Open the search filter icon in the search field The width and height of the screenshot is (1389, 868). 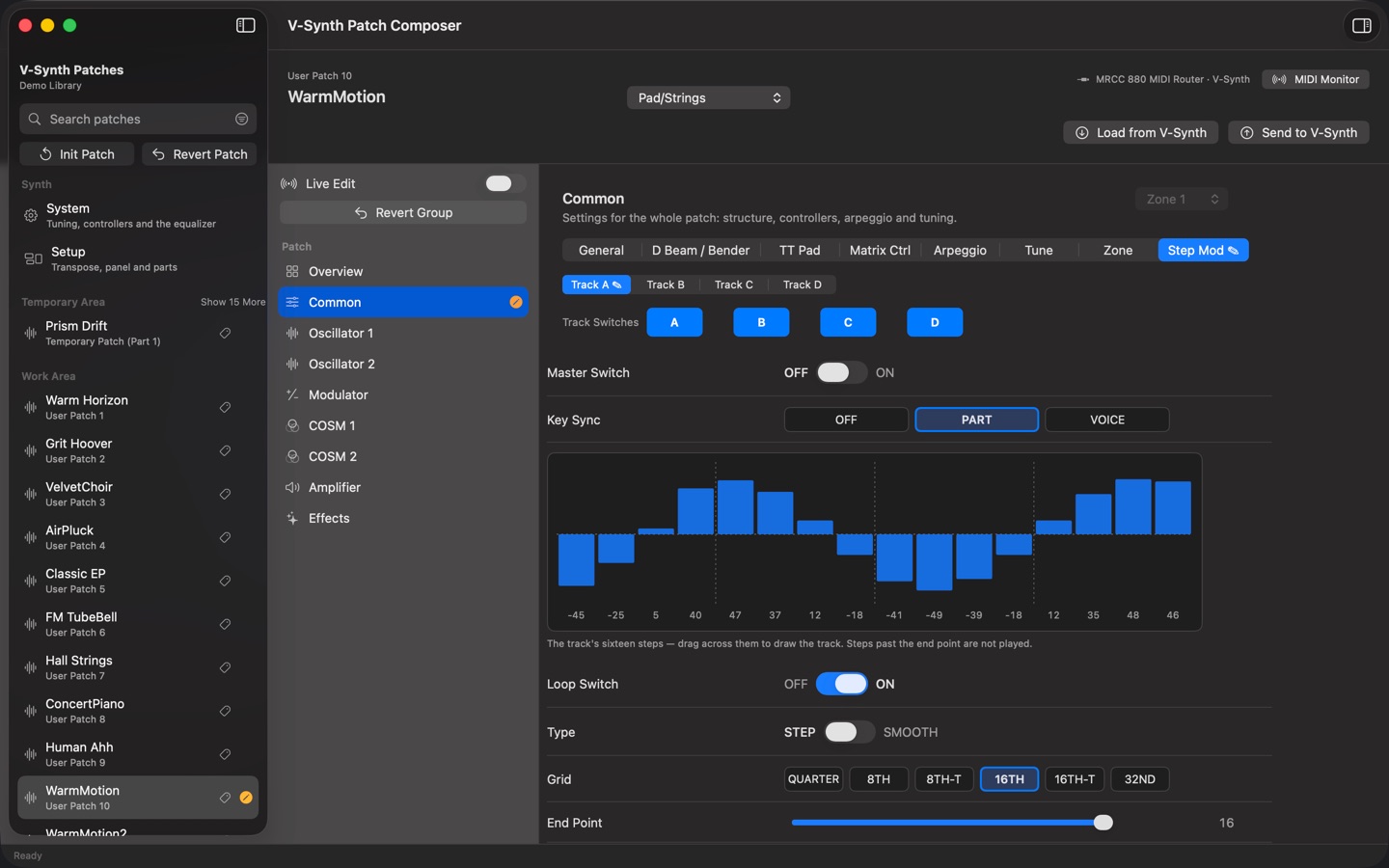[242, 119]
